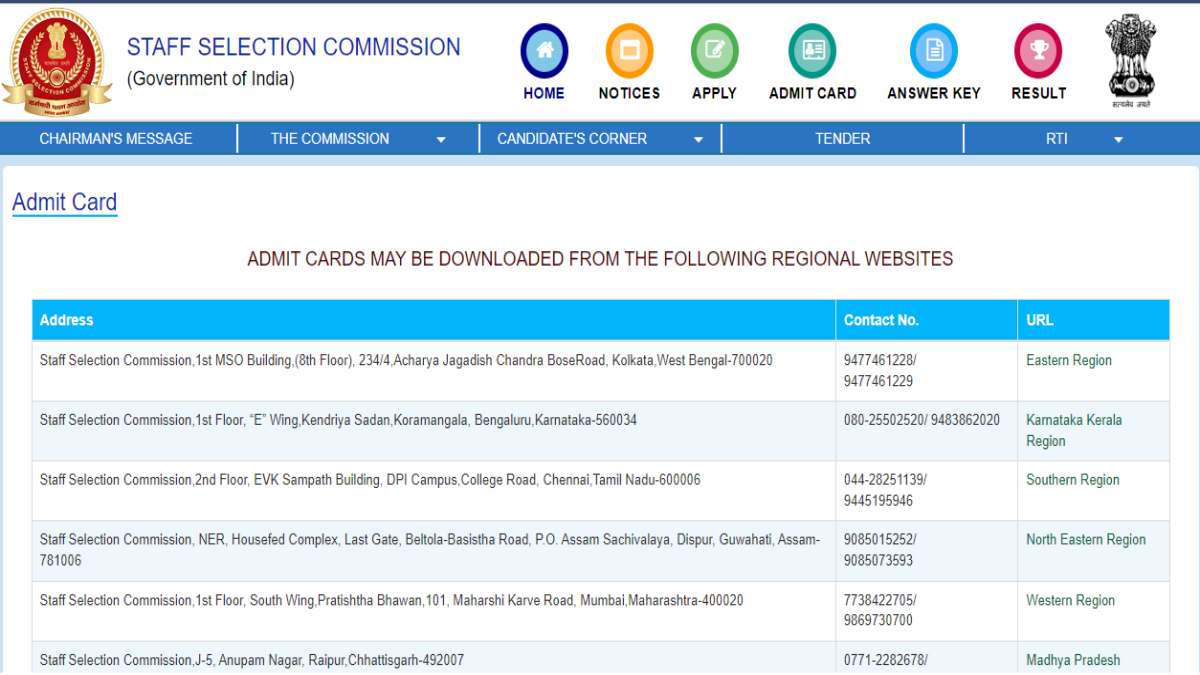Click the Southern Region link
This screenshot has width=1200, height=675.
tap(1072, 480)
